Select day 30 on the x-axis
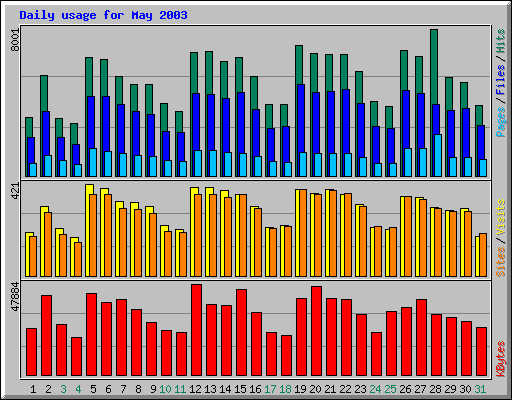The width and height of the screenshot is (512, 400). point(465,389)
